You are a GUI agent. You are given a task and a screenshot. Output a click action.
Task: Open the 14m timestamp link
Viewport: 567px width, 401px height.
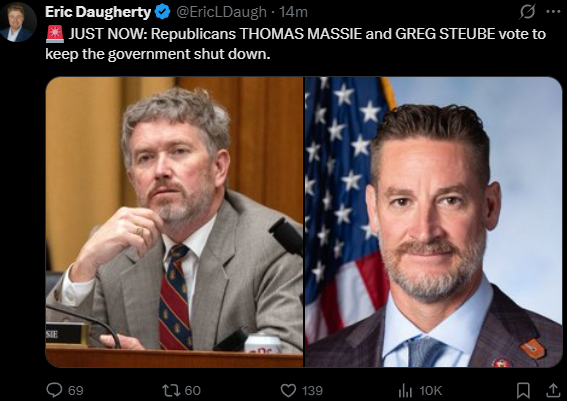pyautogui.click(x=293, y=12)
